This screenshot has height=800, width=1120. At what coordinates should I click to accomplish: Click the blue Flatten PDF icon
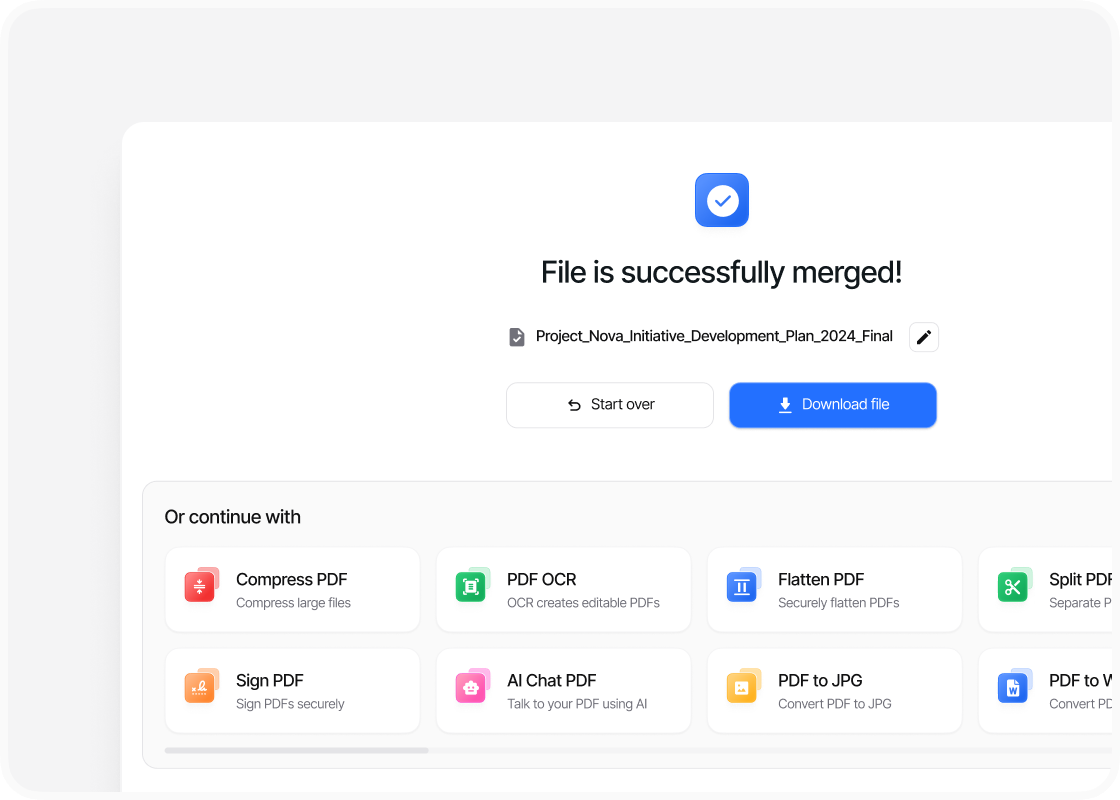(743, 585)
